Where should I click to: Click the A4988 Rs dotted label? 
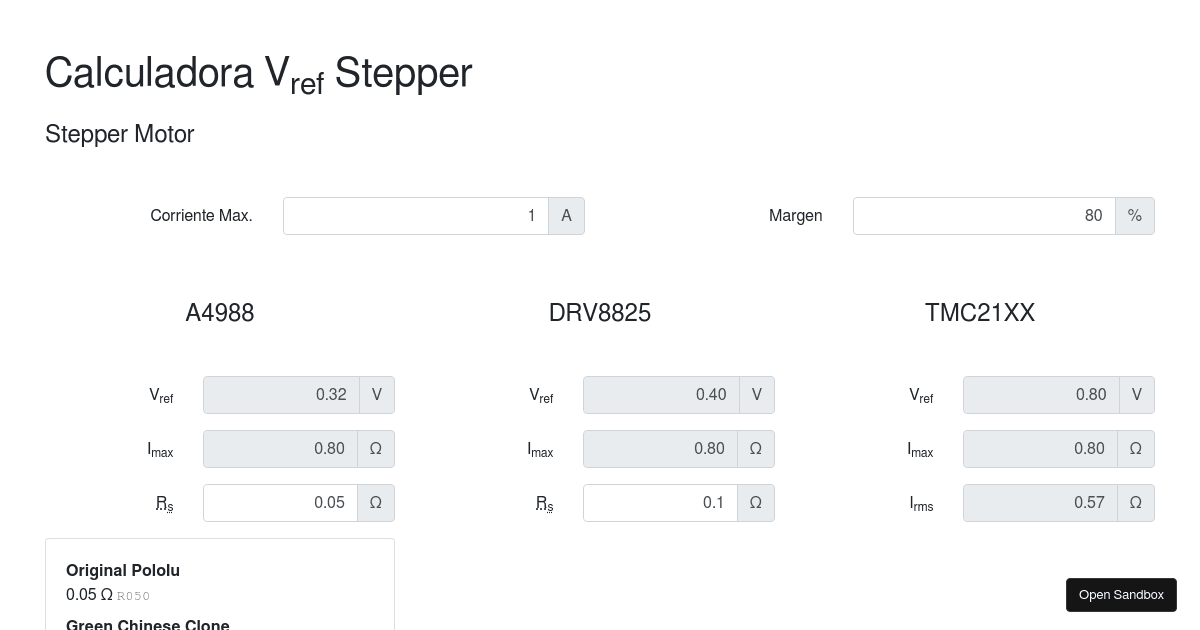point(164,503)
